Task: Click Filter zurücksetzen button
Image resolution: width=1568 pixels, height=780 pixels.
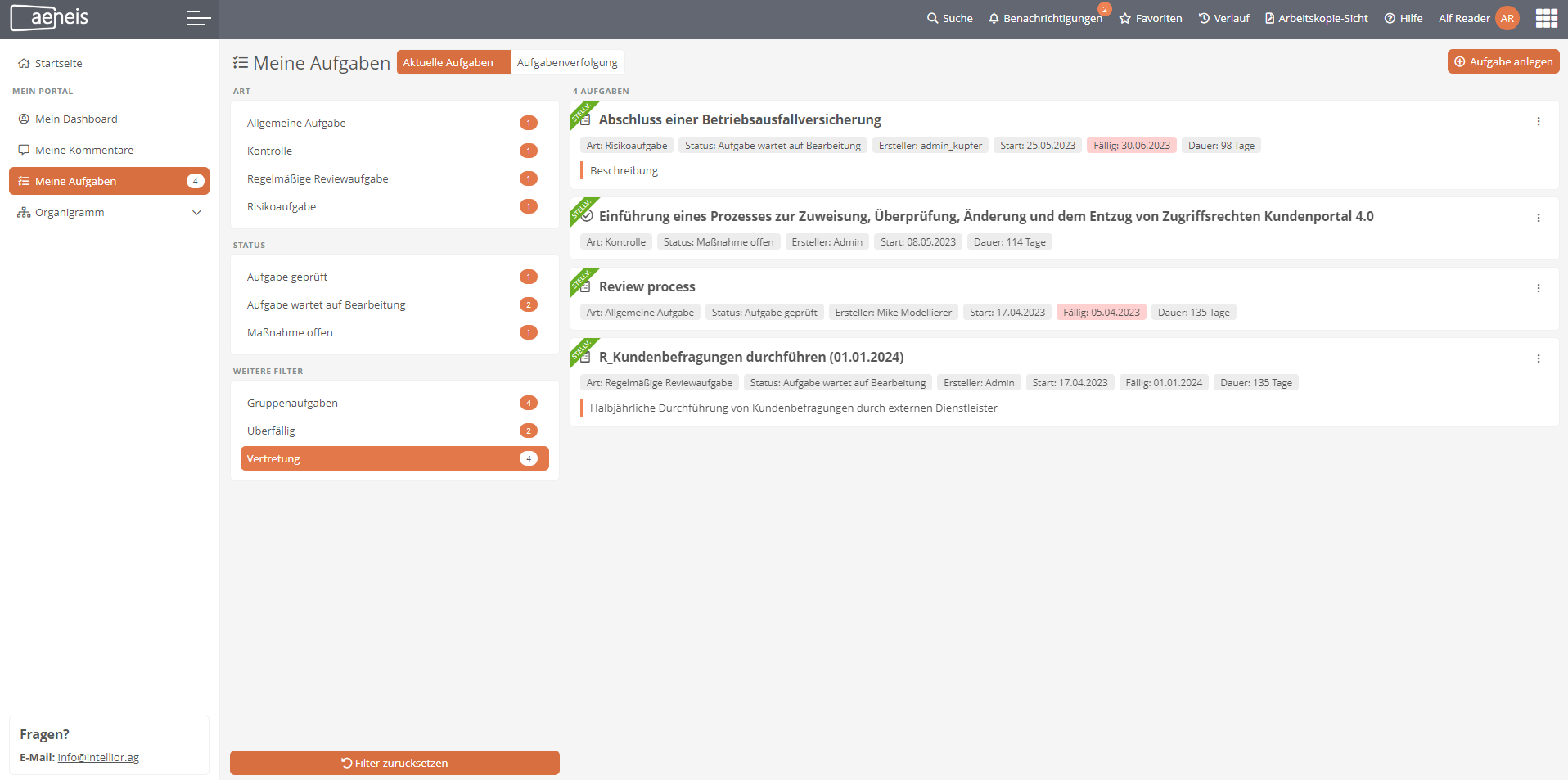Action: 394,763
